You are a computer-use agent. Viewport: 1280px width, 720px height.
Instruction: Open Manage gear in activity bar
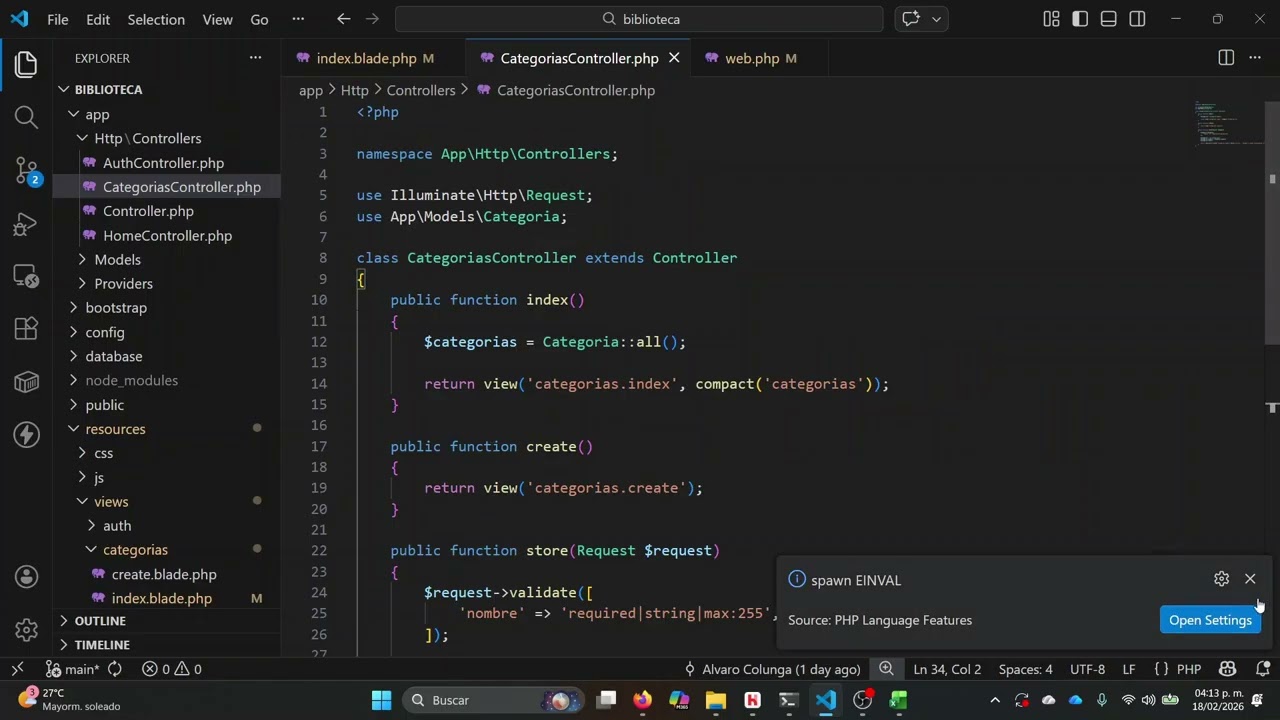coord(26,630)
